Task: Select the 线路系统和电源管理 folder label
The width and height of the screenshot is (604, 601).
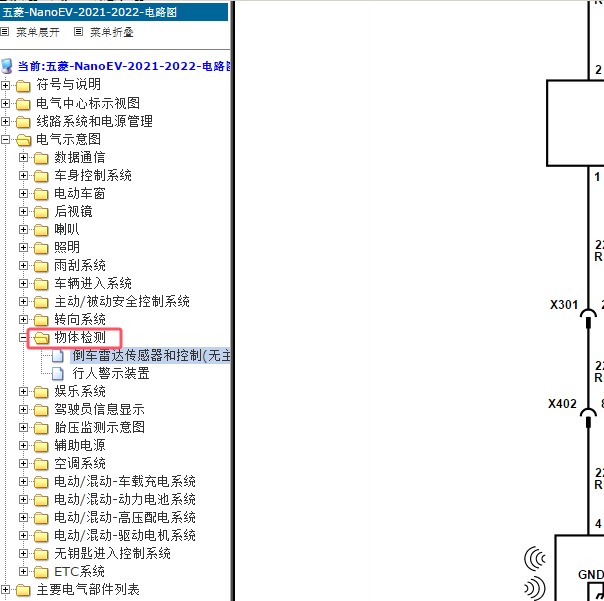Action: [94, 121]
